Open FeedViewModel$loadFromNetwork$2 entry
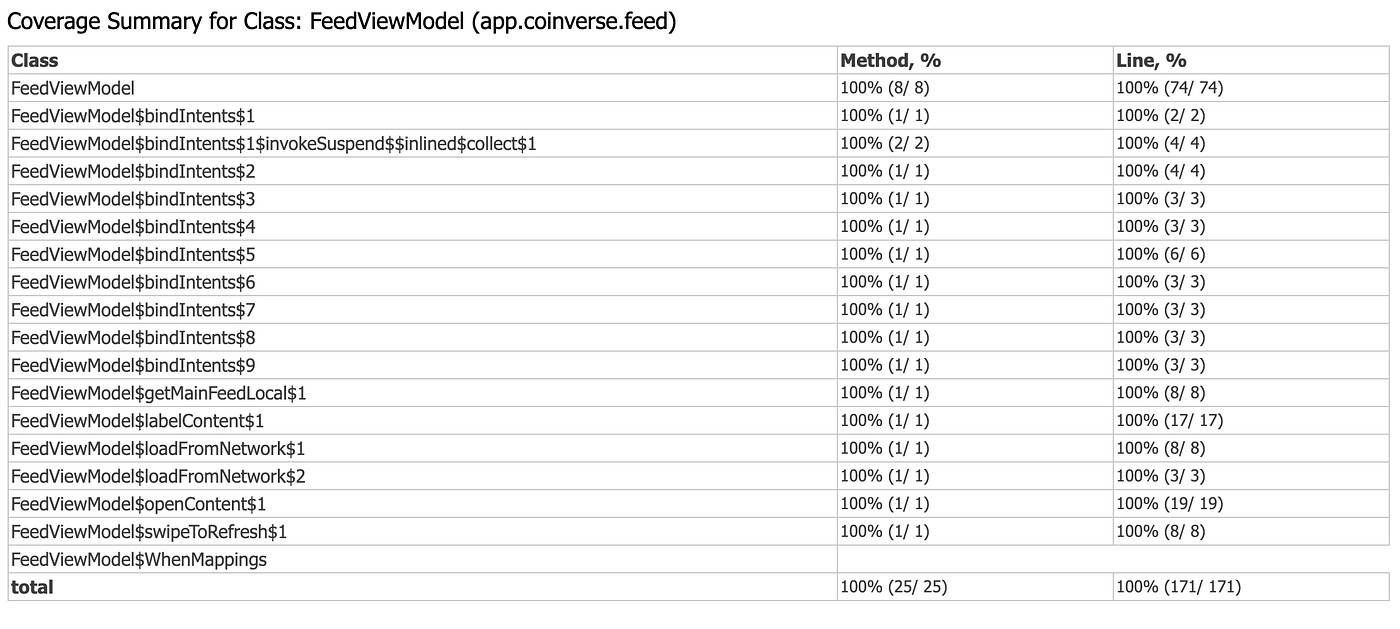The height and width of the screenshot is (629, 1400). (x=158, y=476)
